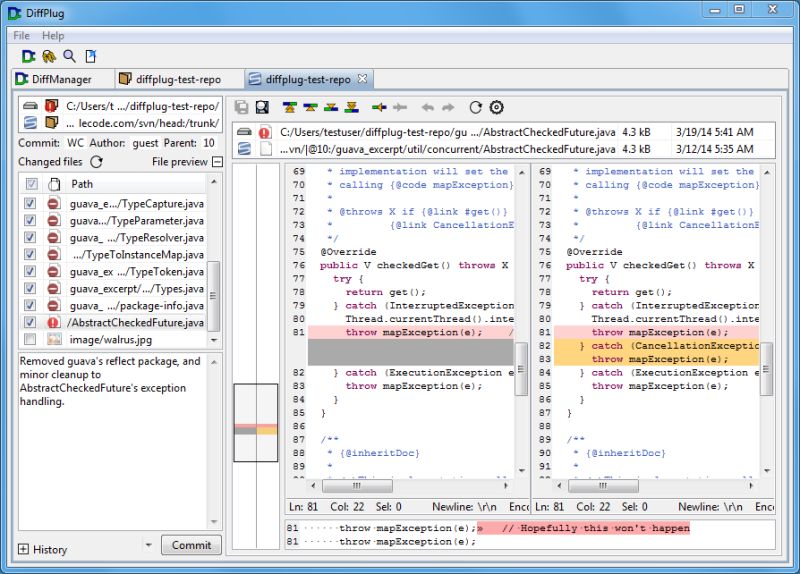Click the left code pane scroll-down arrow
800x574 pixels.
pos(521,470)
